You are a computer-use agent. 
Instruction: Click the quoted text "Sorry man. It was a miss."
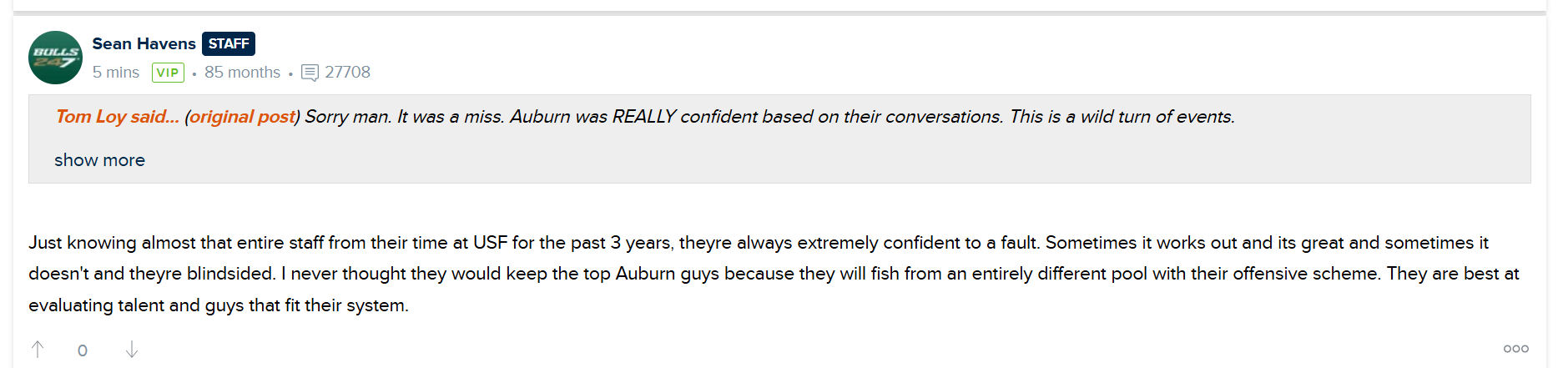coord(404,117)
